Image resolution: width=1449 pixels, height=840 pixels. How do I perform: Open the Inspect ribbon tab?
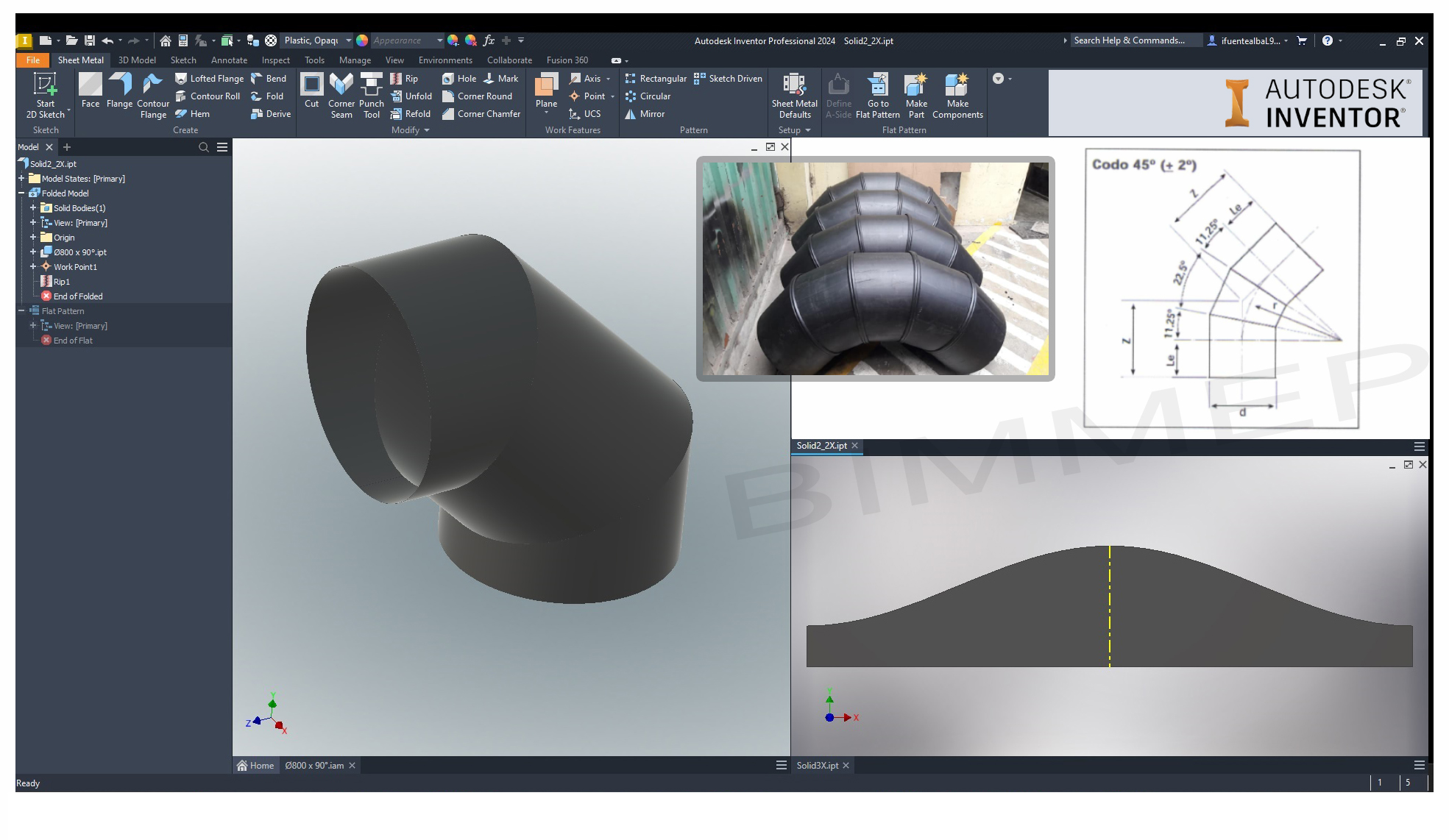pyautogui.click(x=275, y=60)
